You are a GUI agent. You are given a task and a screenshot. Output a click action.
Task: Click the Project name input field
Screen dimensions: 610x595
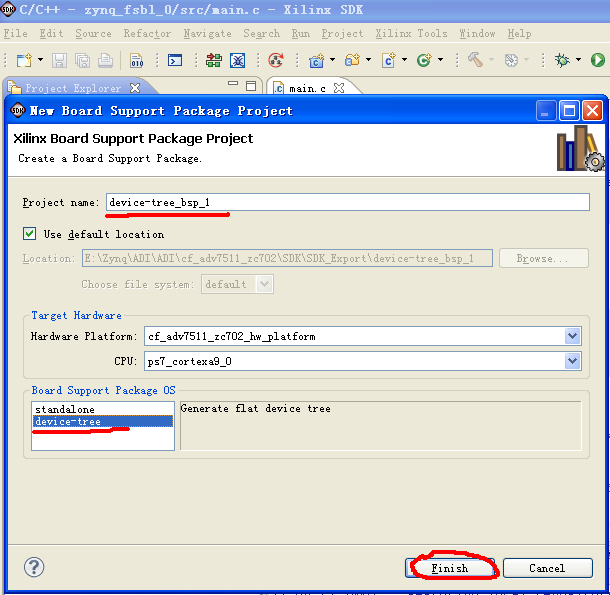347,202
